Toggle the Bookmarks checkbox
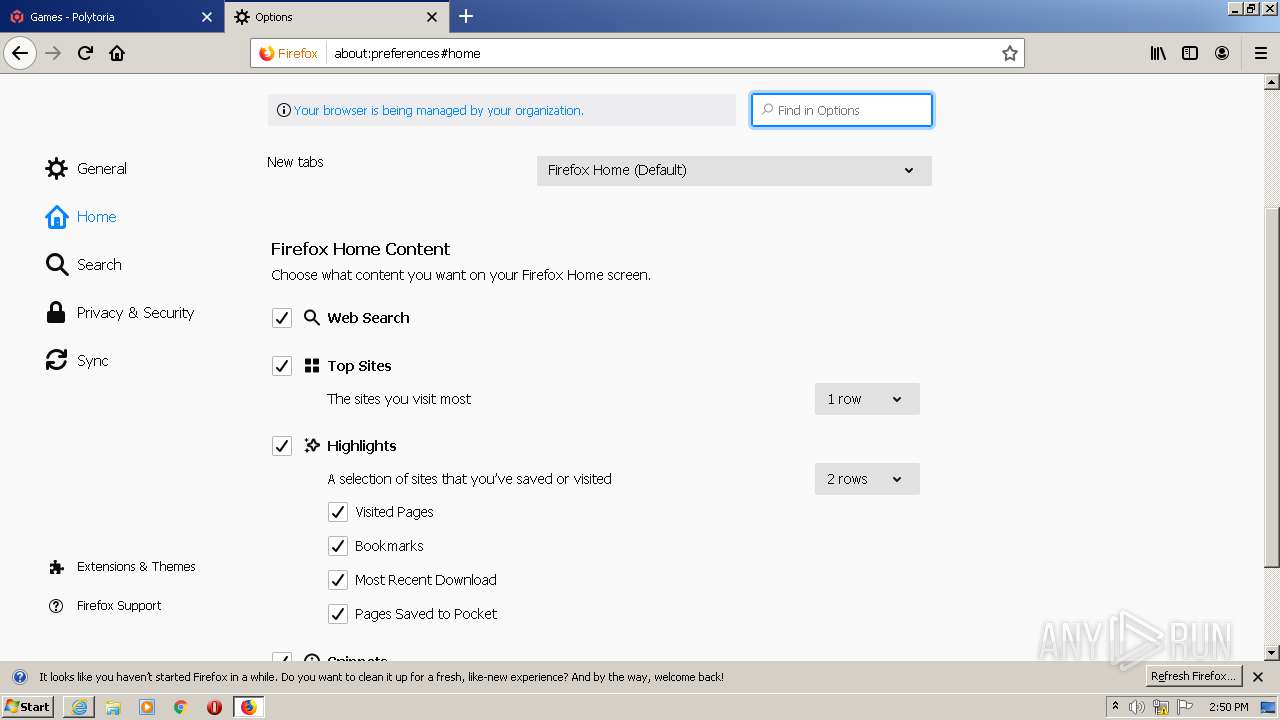 pyautogui.click(x=338, y=546)
